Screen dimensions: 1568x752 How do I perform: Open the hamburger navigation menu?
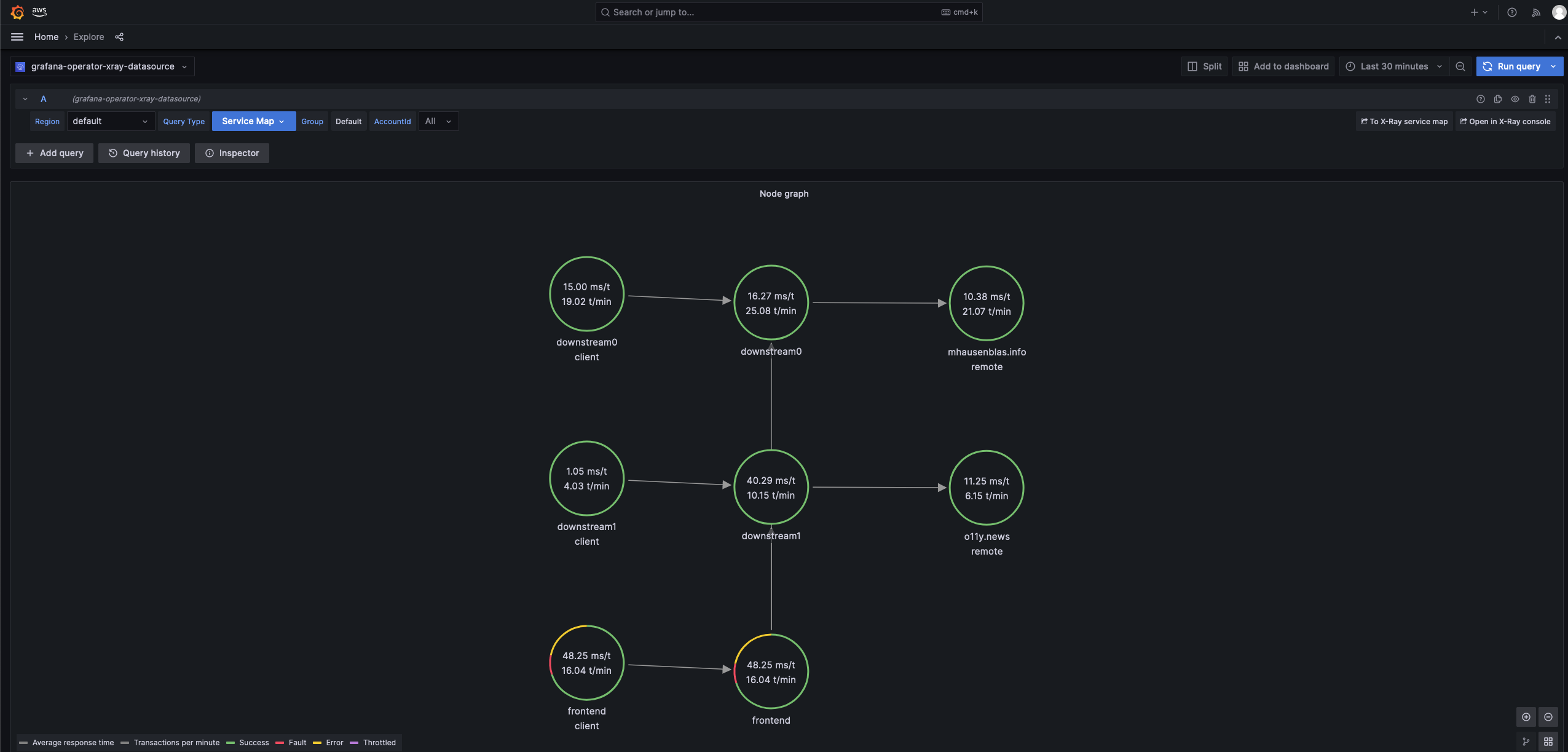17,37
